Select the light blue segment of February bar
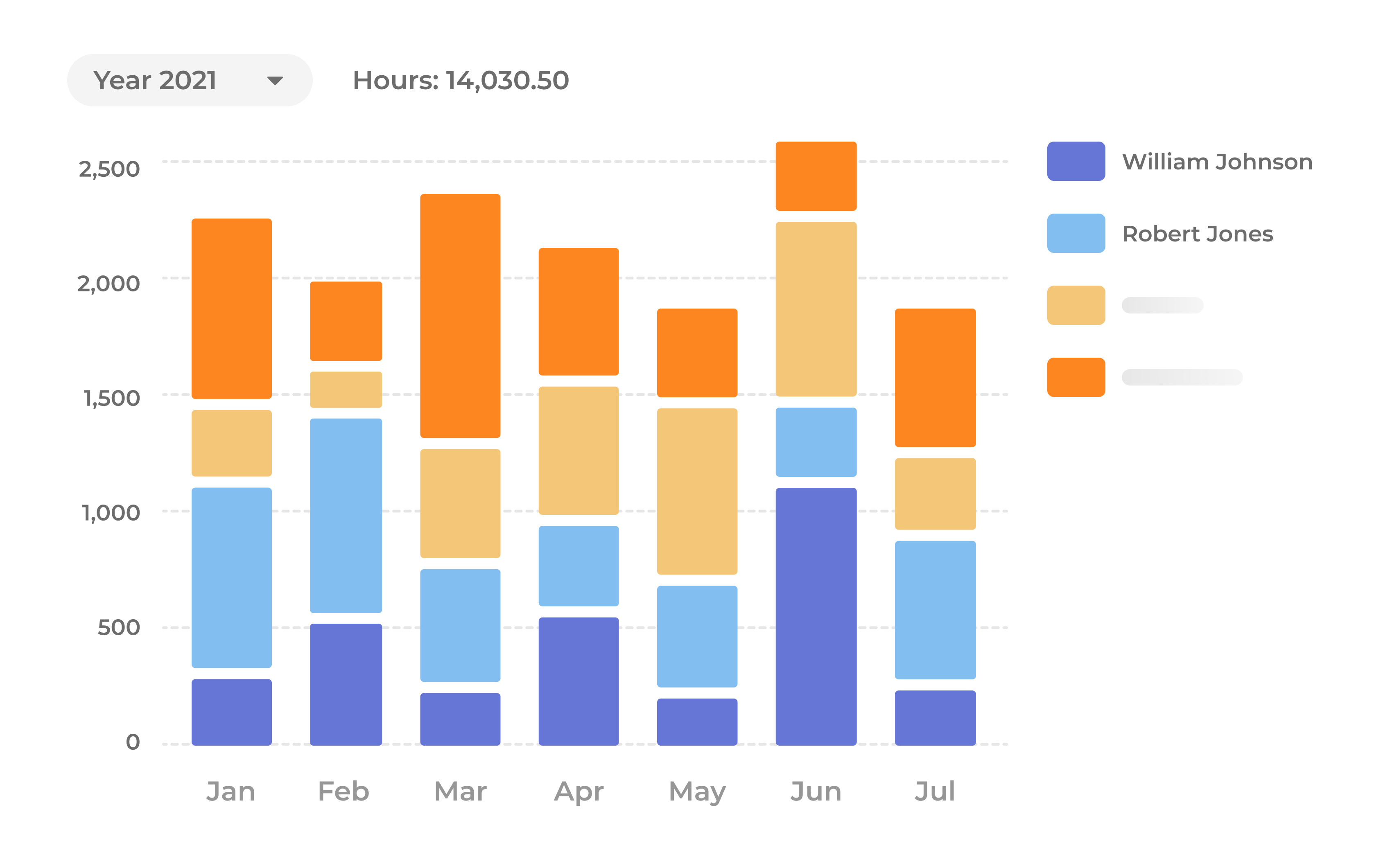 click(x=346, y=516)
